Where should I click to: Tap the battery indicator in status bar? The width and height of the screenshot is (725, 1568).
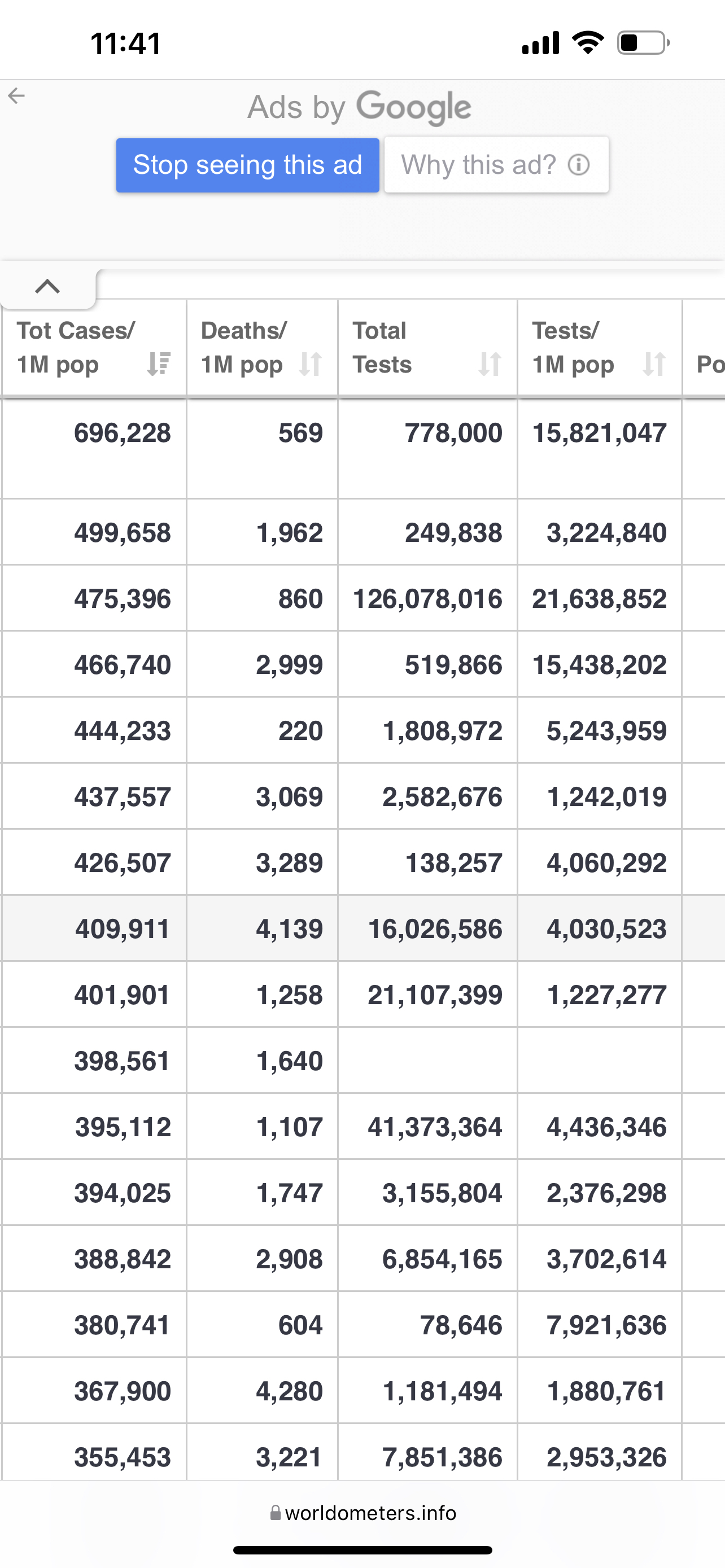coord(643,42)
